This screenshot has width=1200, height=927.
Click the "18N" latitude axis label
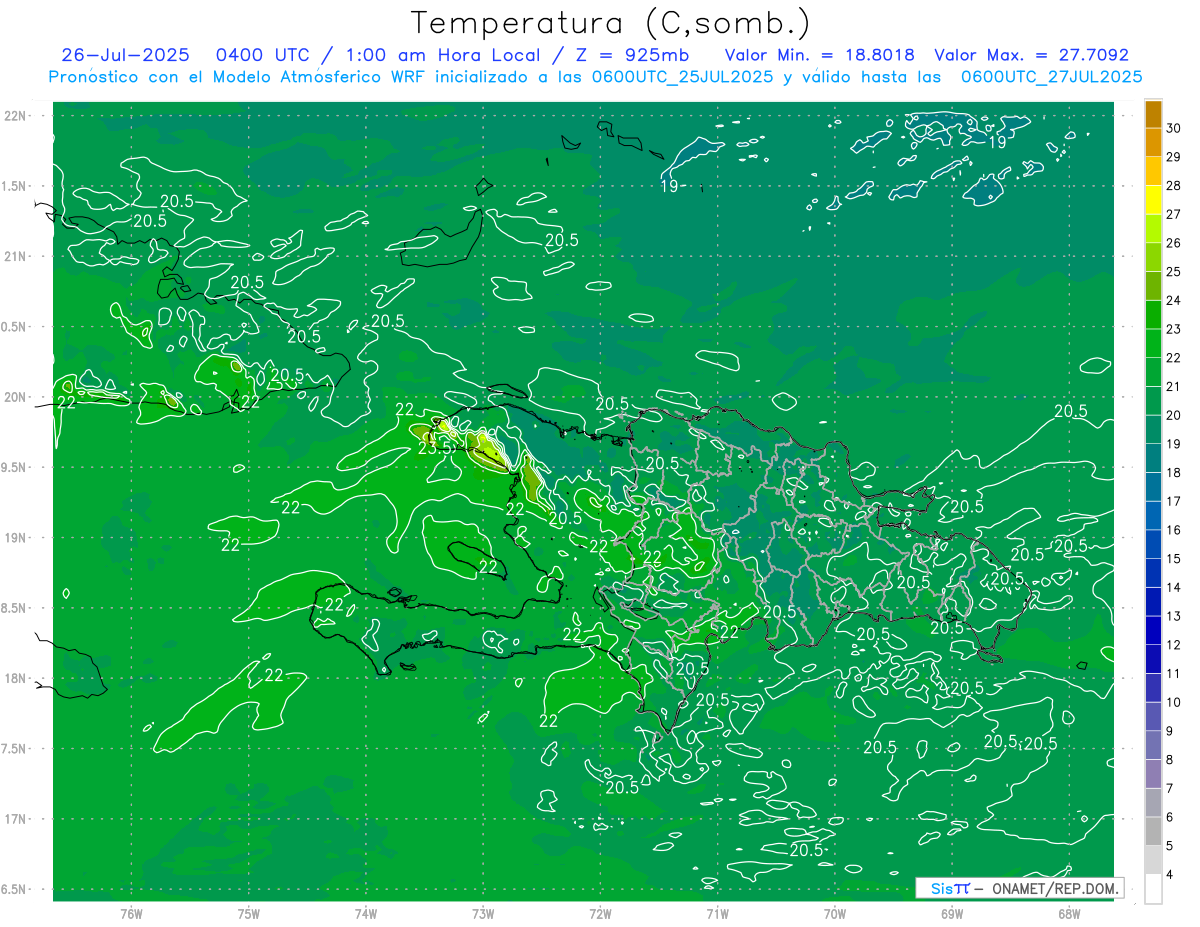(16, 678)
